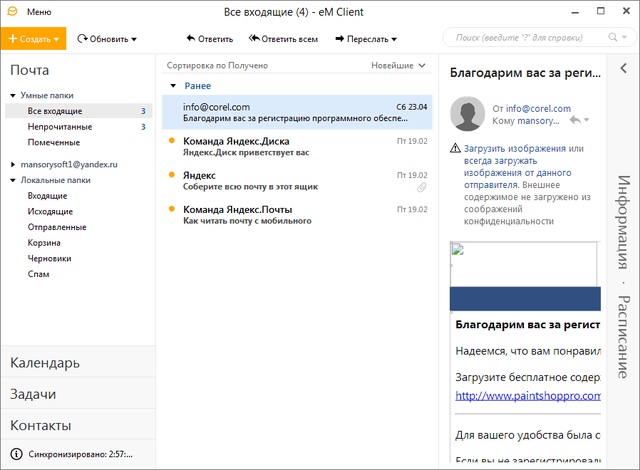Expand the mansorysoft1@yandex.ru account folder
The image size is (640, 470).
pos(12,163)
